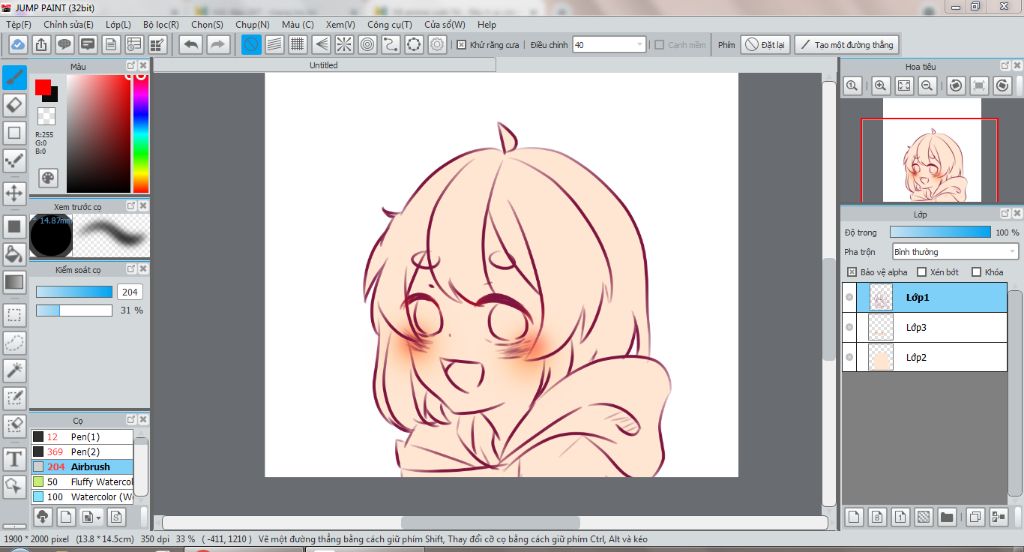Create new layer folder

pos(946,517)
